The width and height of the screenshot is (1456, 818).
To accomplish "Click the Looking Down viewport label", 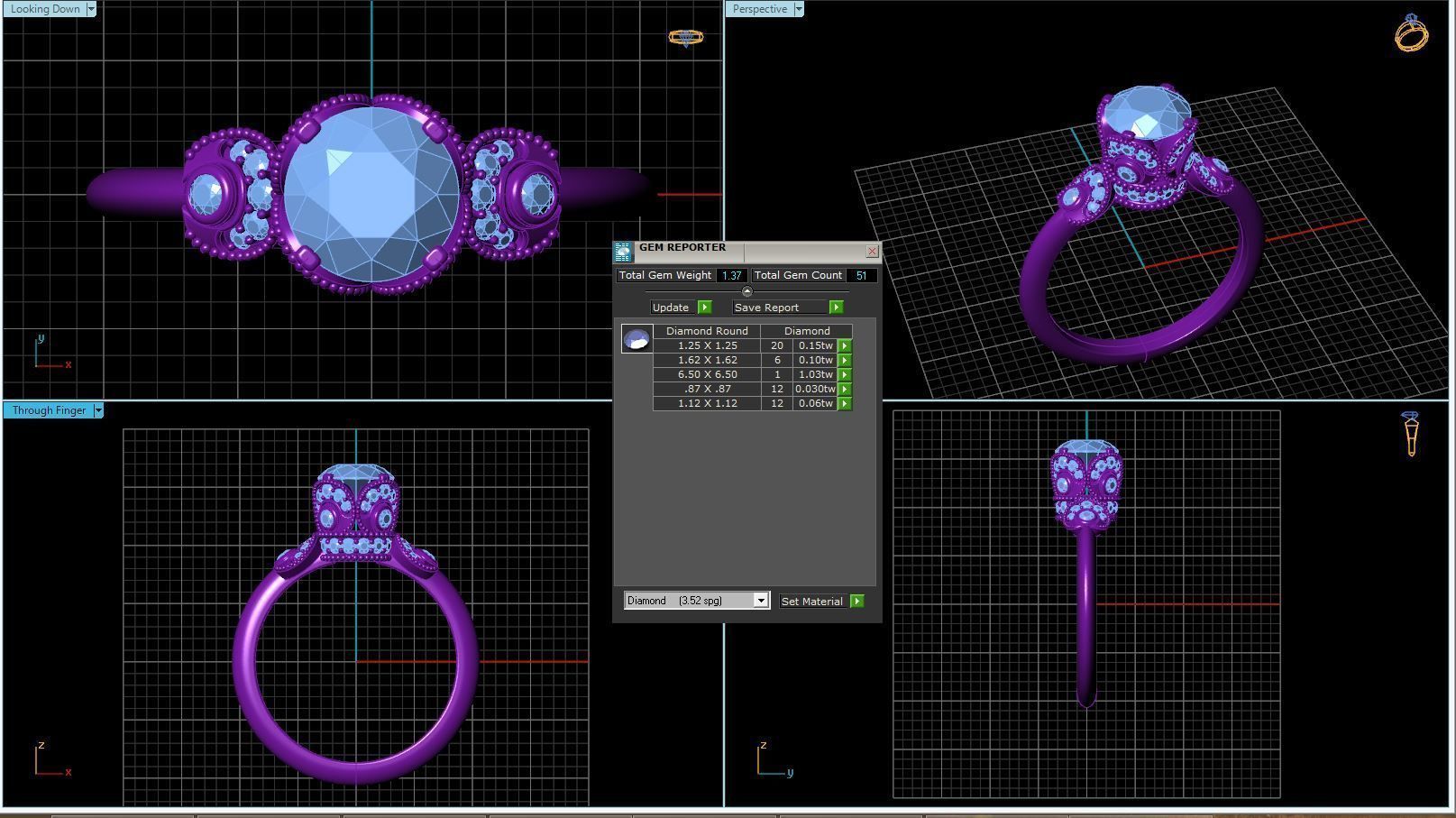I will tap(45, 9).
